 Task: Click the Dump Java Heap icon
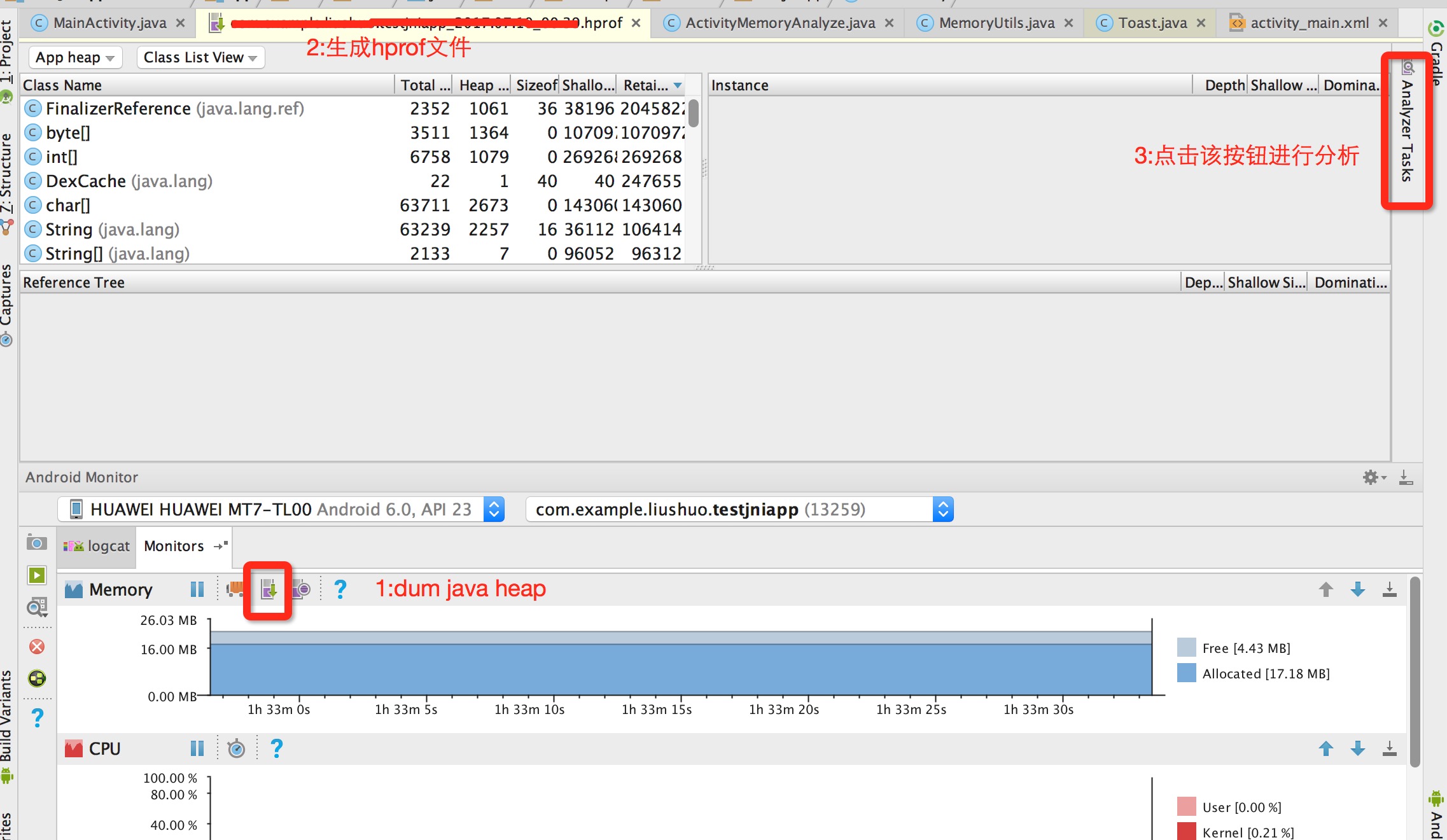(x=269, y=590)
